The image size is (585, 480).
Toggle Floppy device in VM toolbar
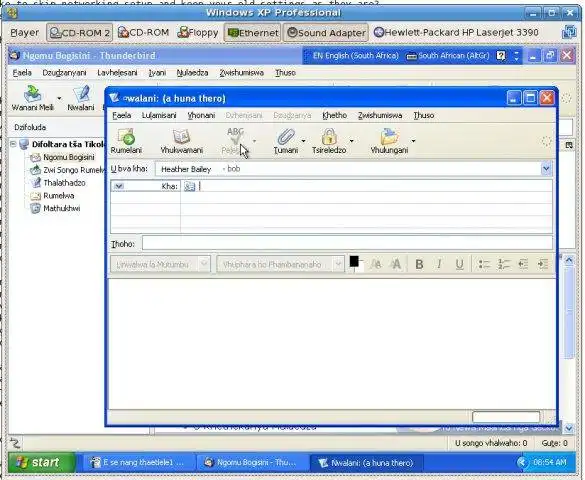197,33
